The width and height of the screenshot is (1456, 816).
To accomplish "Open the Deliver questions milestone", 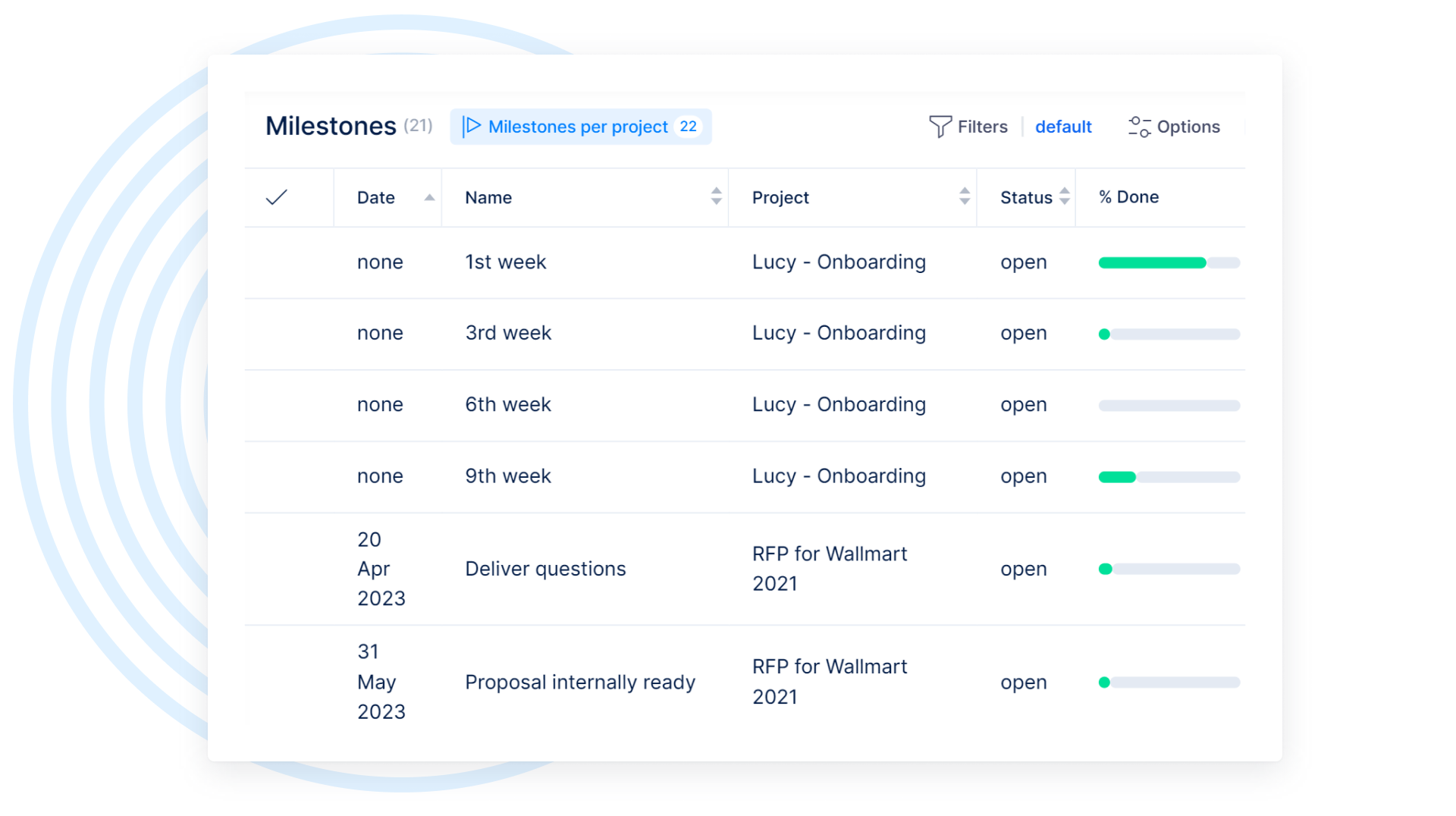I will (x=545, y=569).
